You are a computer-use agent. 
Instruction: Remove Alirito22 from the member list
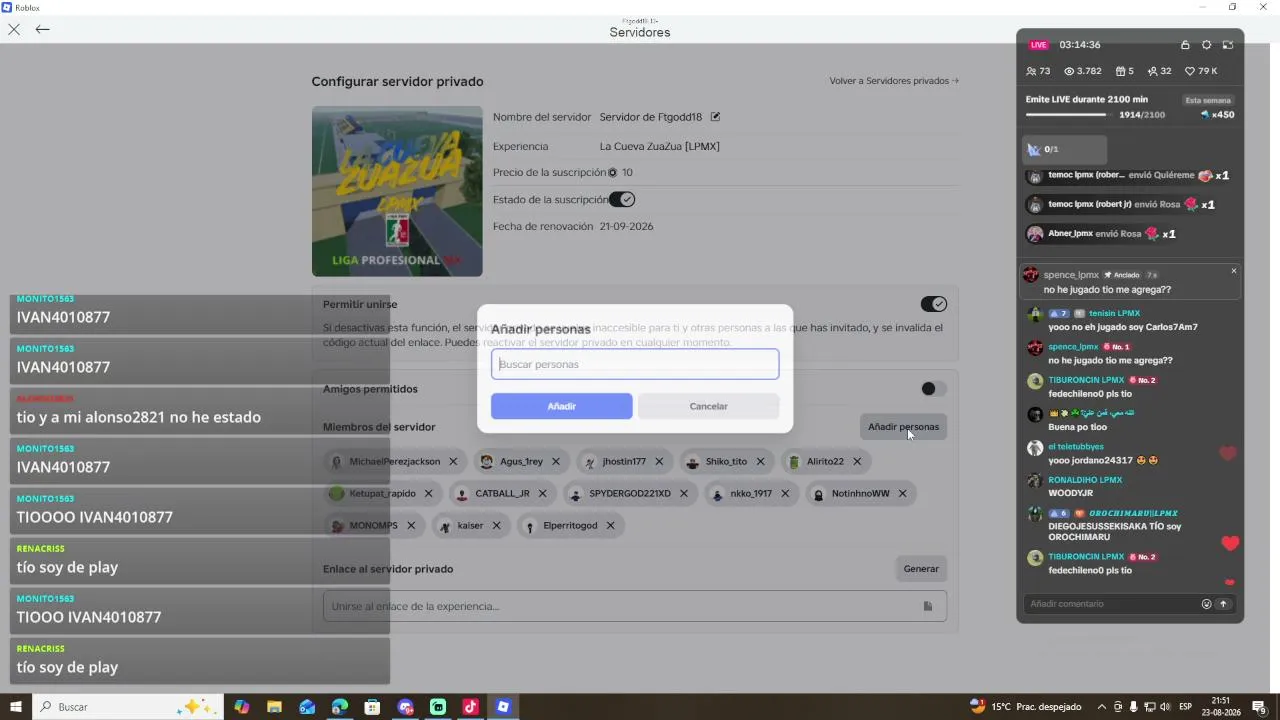click(x=857, y=462)
